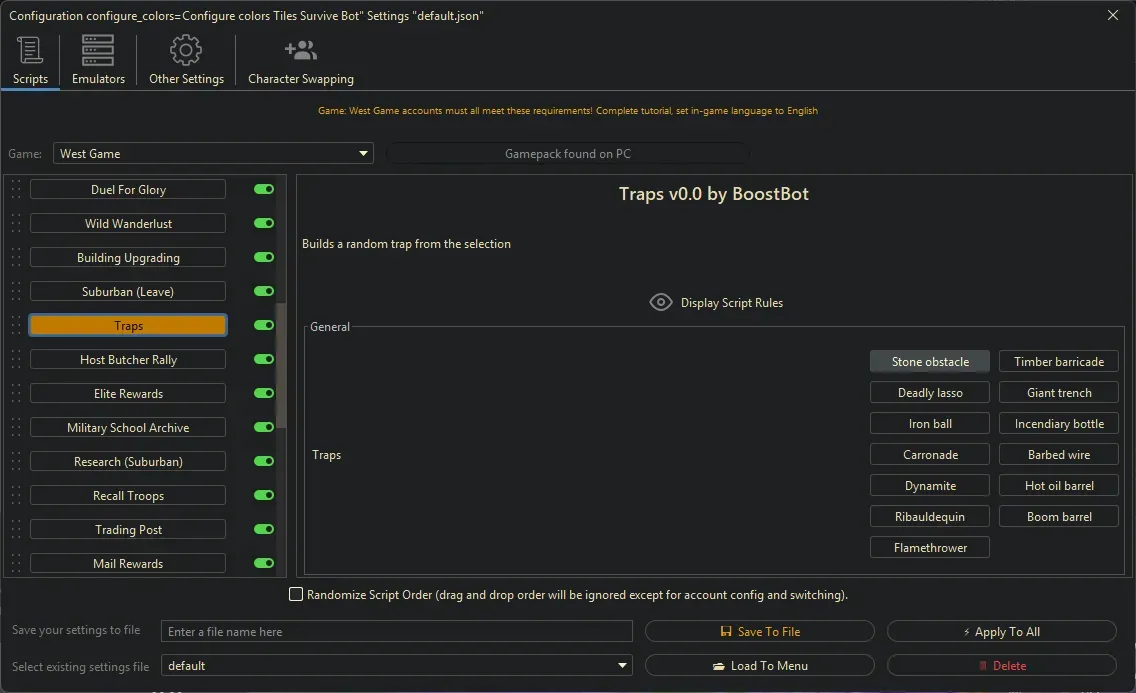
Task: Click the eye icon for Display Script Rules
Action: tap(660, 302)
